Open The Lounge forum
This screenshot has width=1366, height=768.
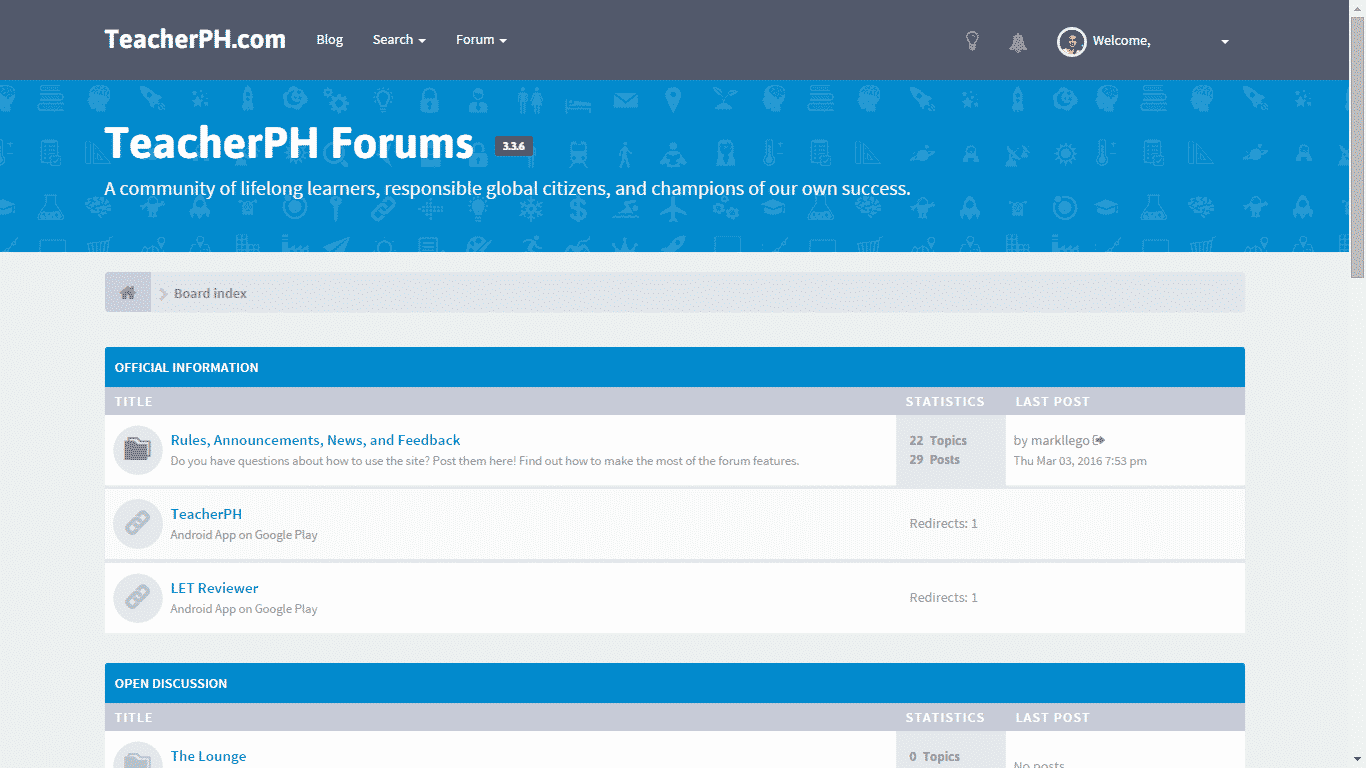point(208,756)
